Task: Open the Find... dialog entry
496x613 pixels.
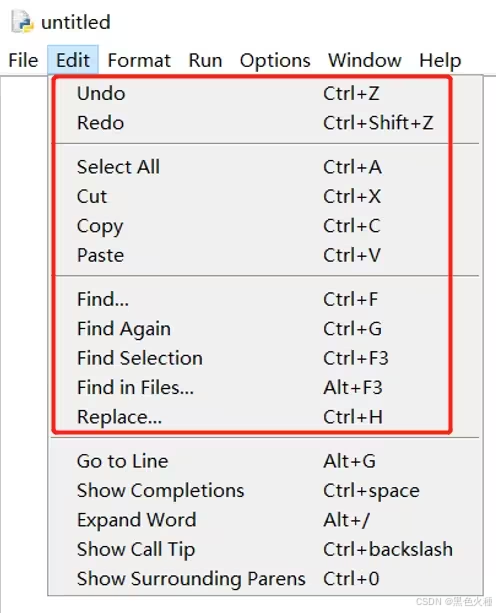Action: point(265,299)
